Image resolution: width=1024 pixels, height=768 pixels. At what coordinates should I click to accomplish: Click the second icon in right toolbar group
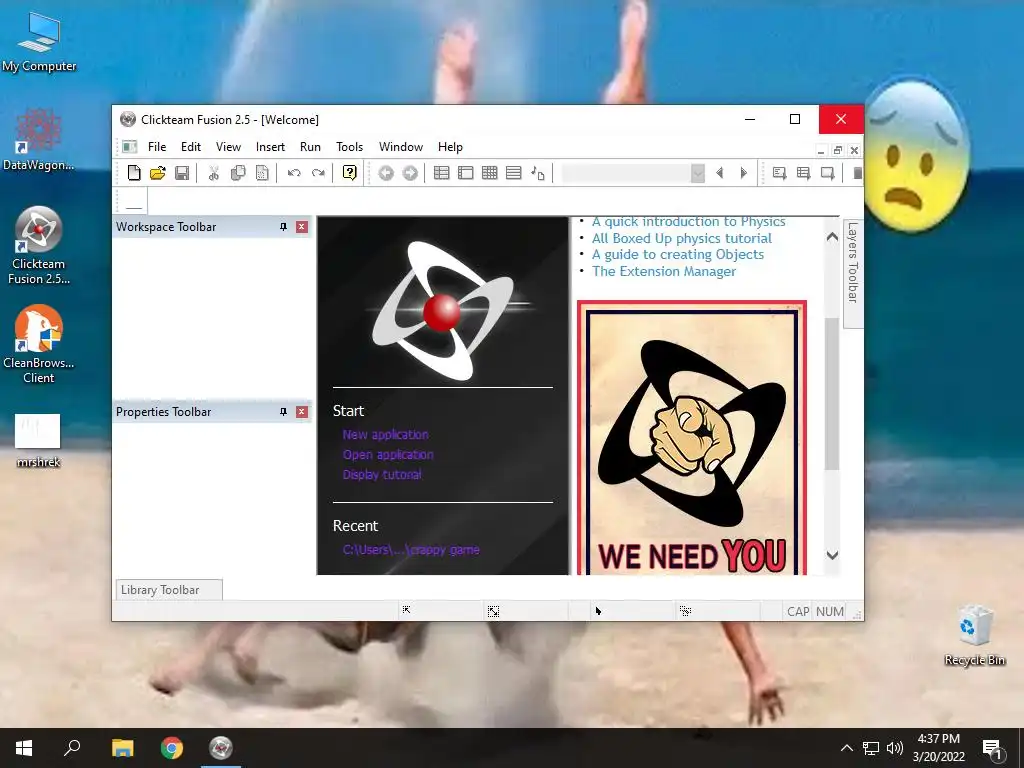[x=803, y=173]
